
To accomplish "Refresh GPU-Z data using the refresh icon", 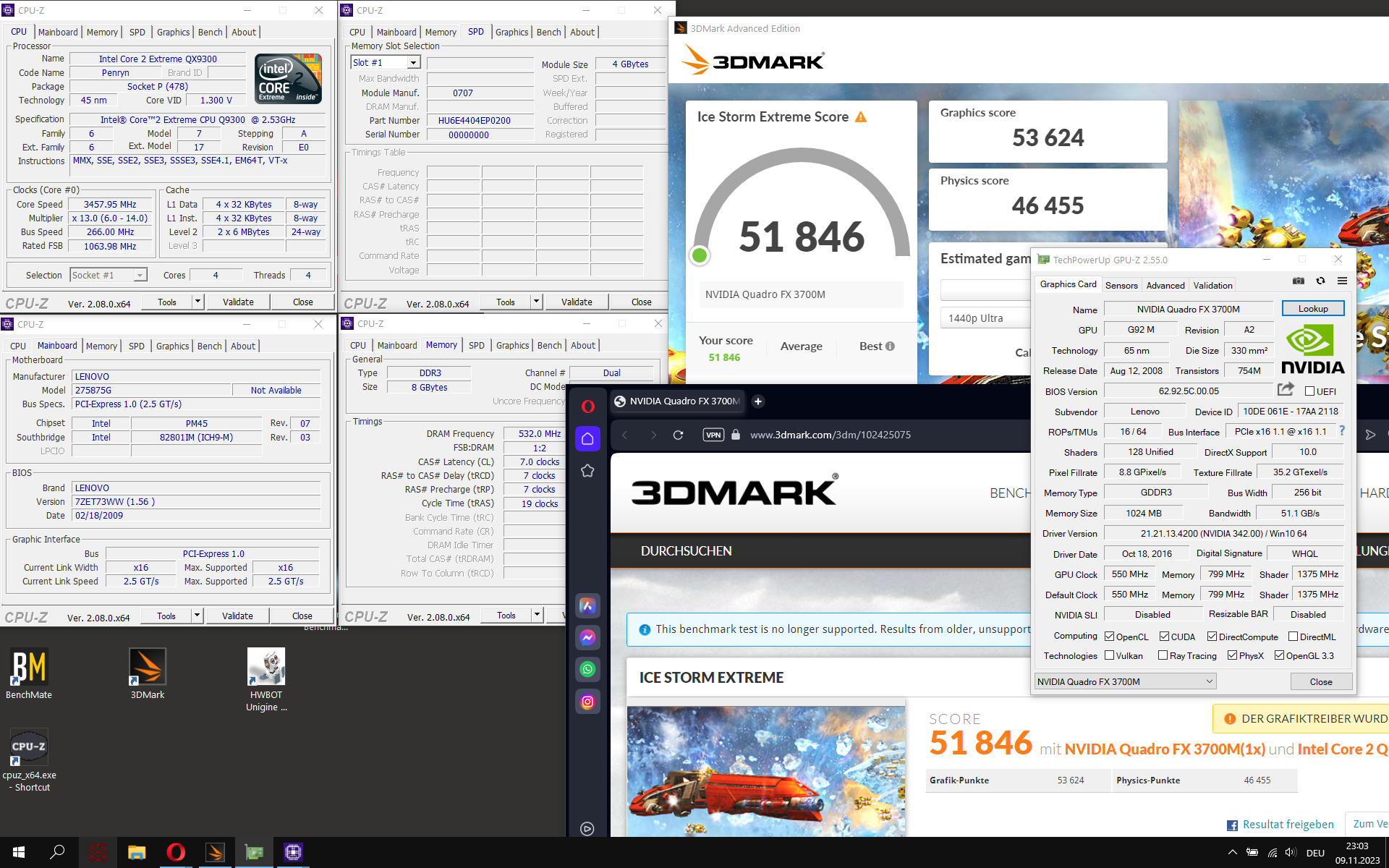I will (1320, 281).
